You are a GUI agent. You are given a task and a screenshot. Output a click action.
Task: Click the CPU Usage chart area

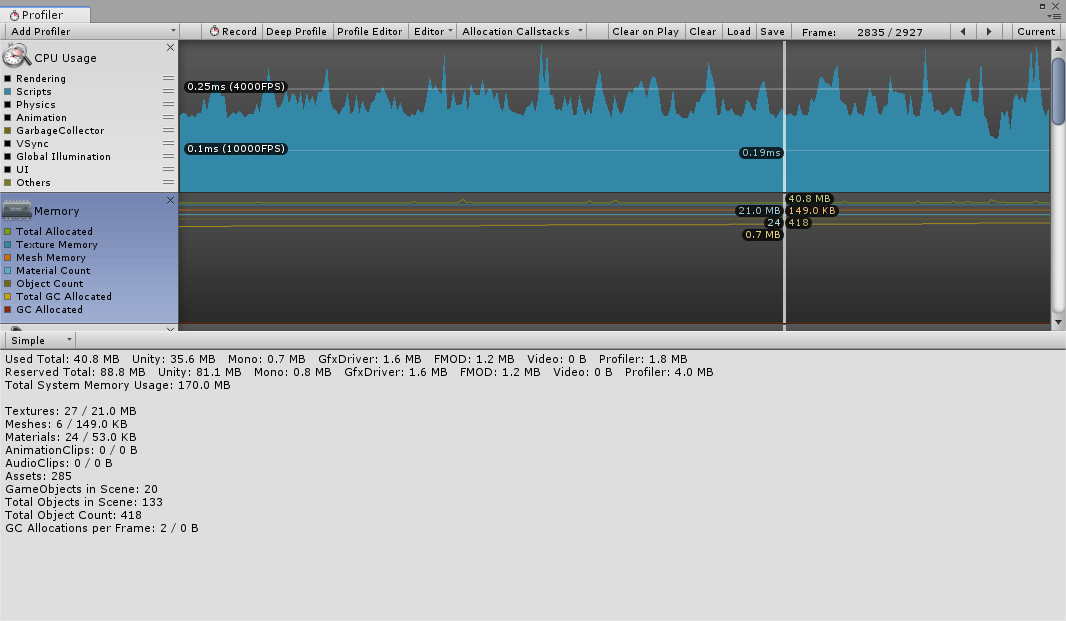(x=615, y=116)
